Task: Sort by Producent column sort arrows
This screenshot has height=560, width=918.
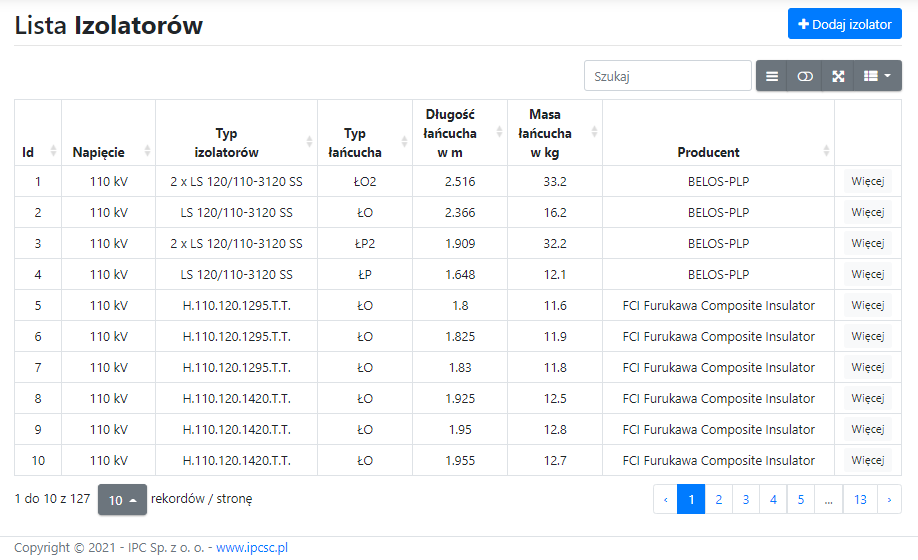Action: pyautogui.click(x=826, y=151)
